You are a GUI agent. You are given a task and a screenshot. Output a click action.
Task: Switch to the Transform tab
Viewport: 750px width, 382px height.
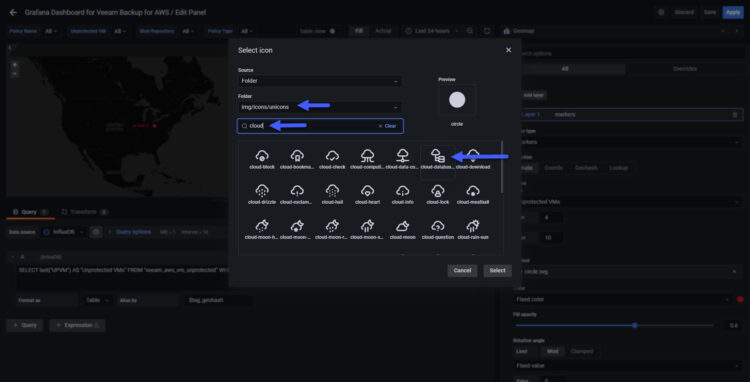pos(85,212)
